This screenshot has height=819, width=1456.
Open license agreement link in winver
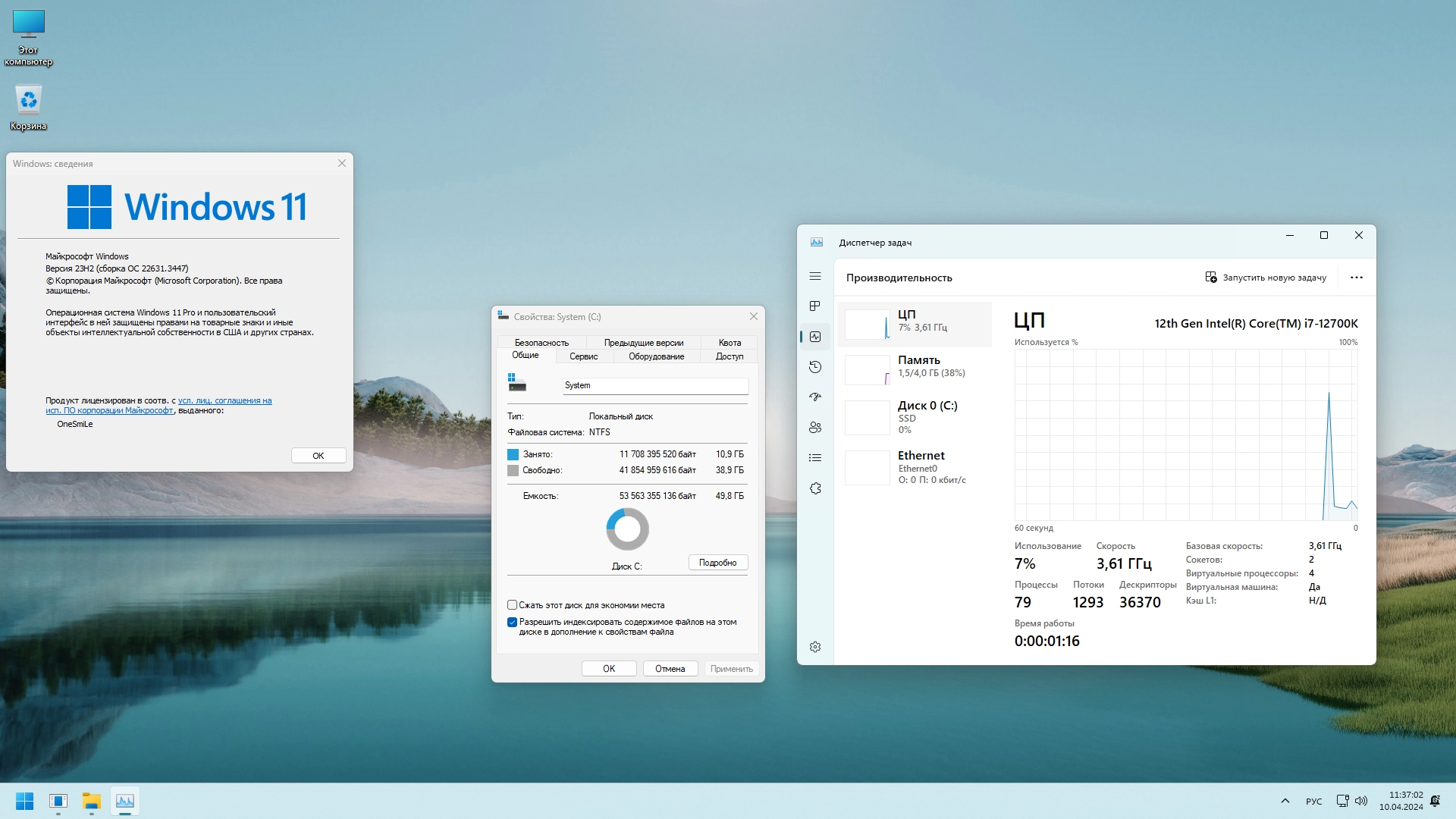(224, 400)
